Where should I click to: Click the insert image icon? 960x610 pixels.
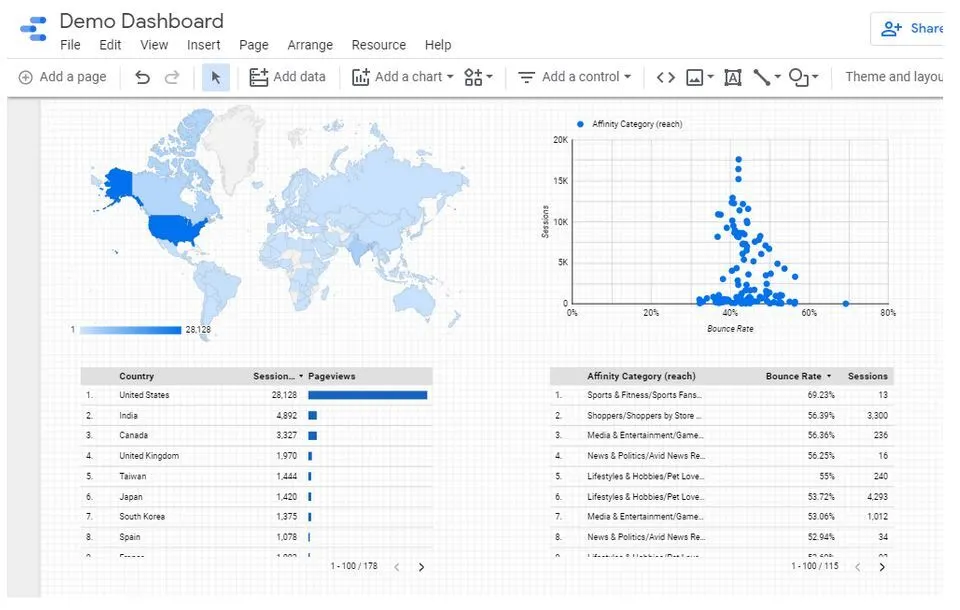694,77
